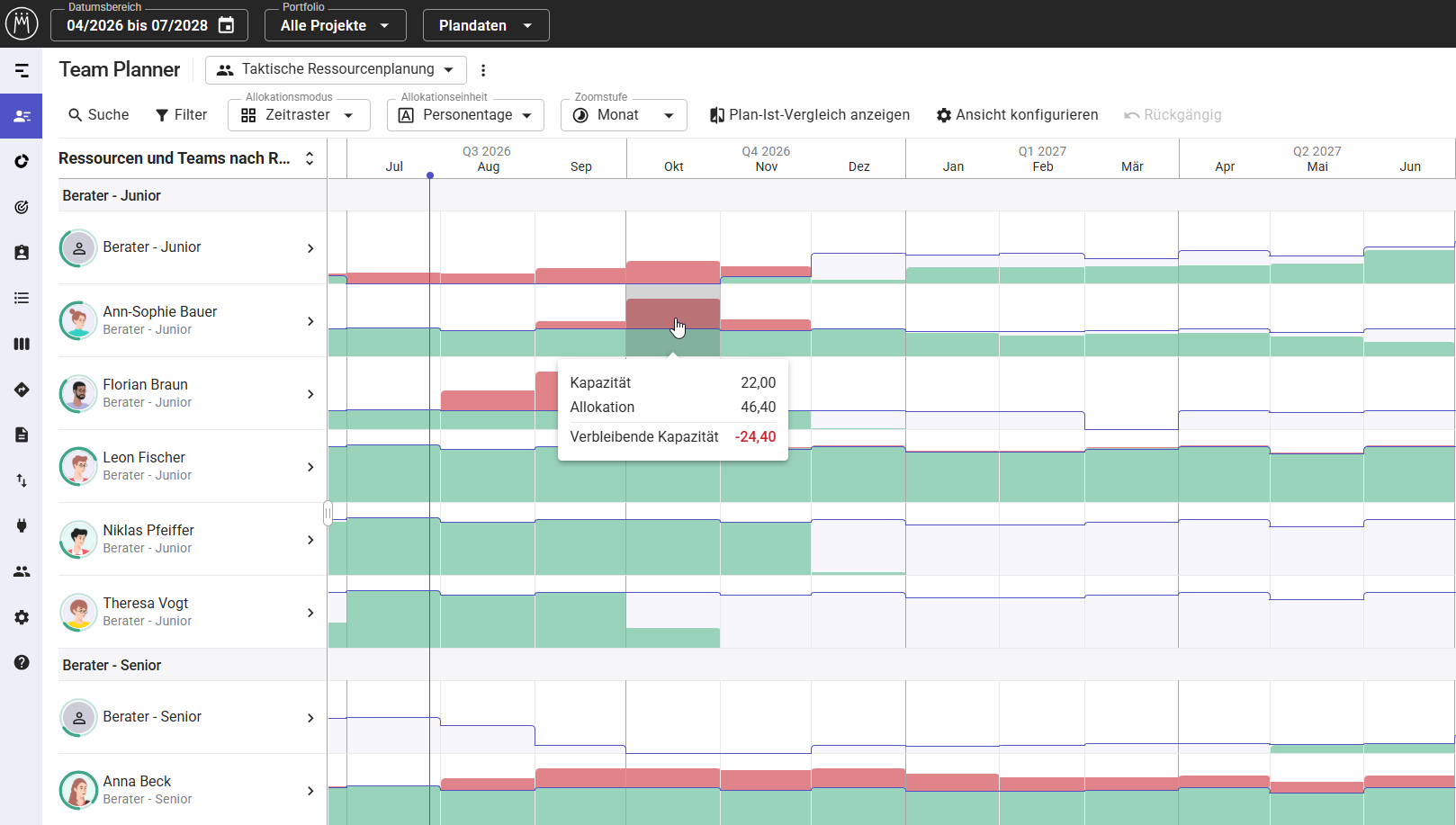Image resolution: width=1456 pixels, height=825 pixels.
Task: Open the Allokationsmodus Zeitraster dropdown
Action: click(x=299, y=115)
